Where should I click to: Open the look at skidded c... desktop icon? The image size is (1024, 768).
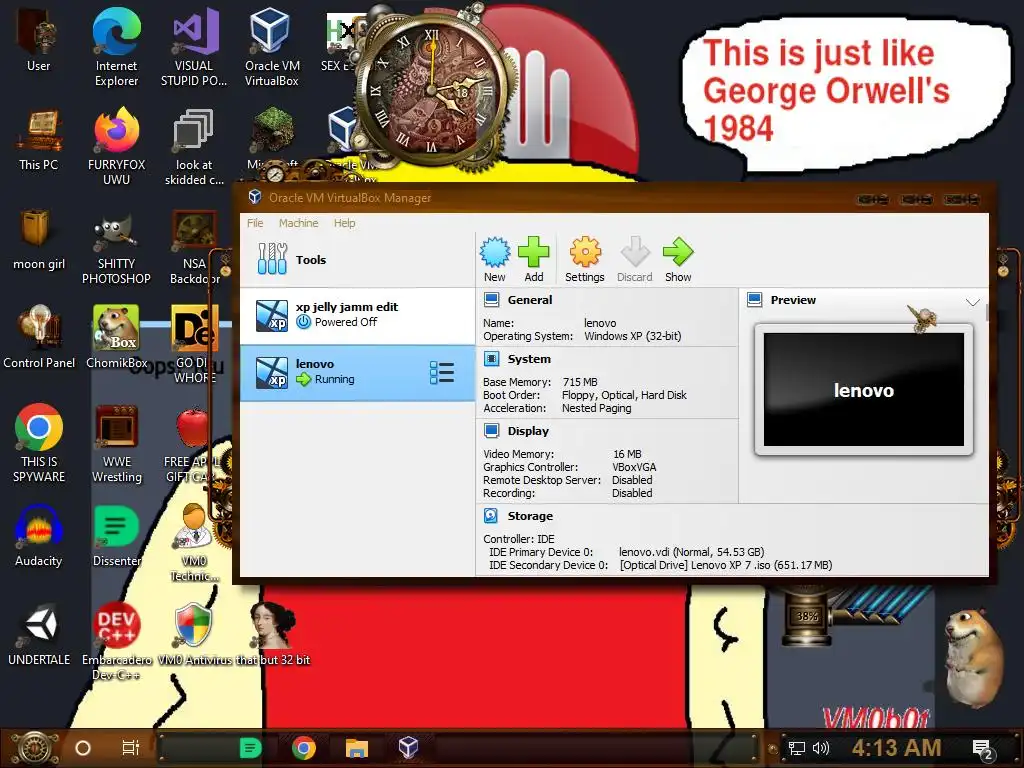point(194,146)
